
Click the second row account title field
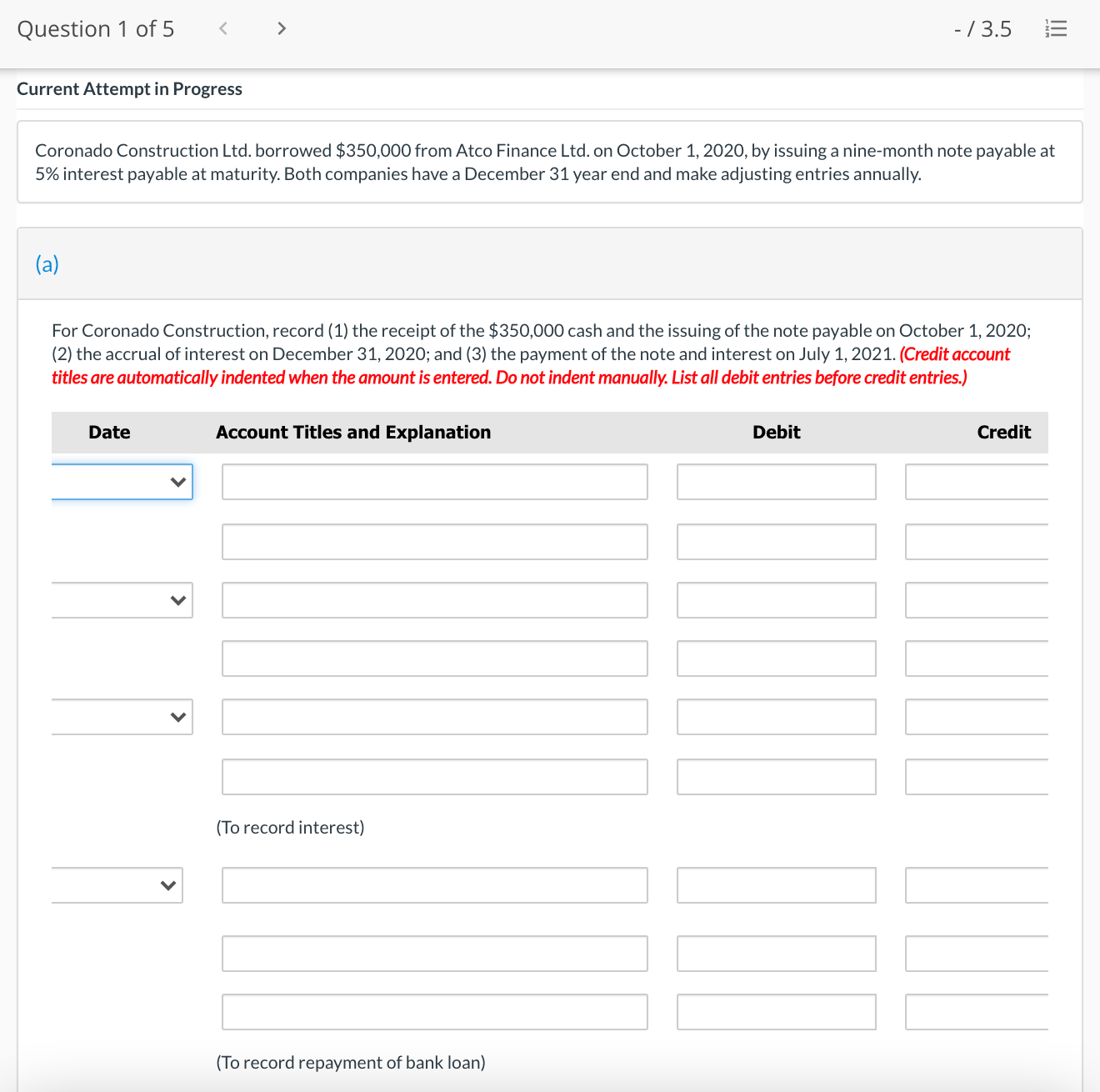[x=434, y=541]
